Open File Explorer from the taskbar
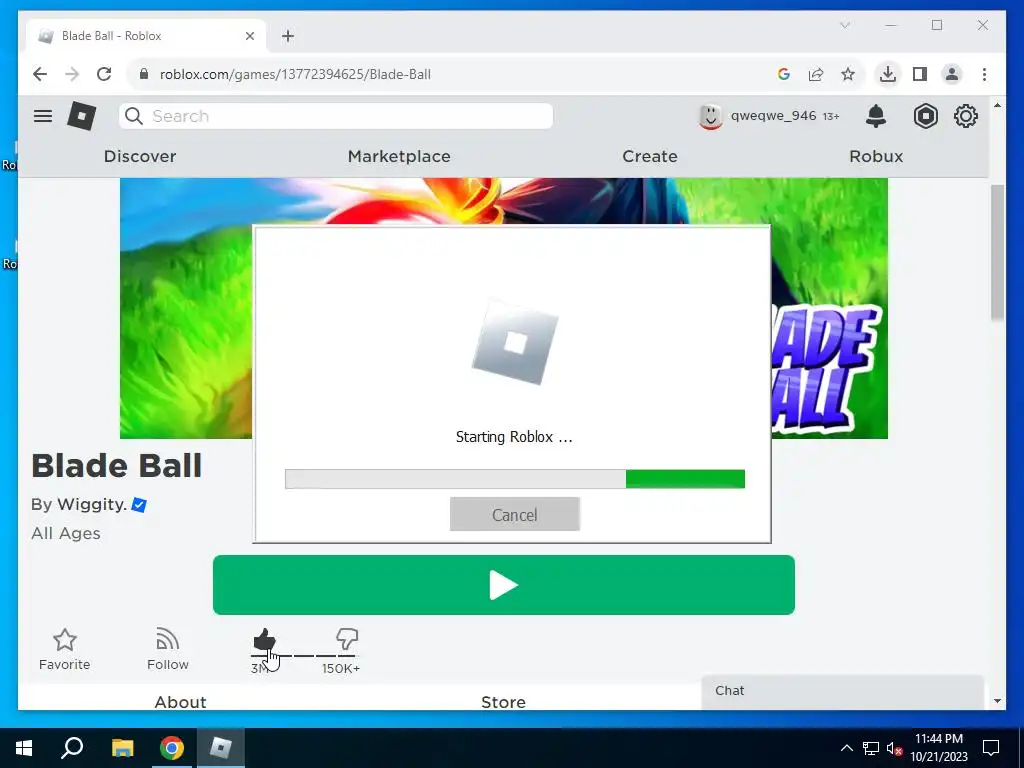The height and width of the screenshot is (768, 1024). (x=122, y=748)
